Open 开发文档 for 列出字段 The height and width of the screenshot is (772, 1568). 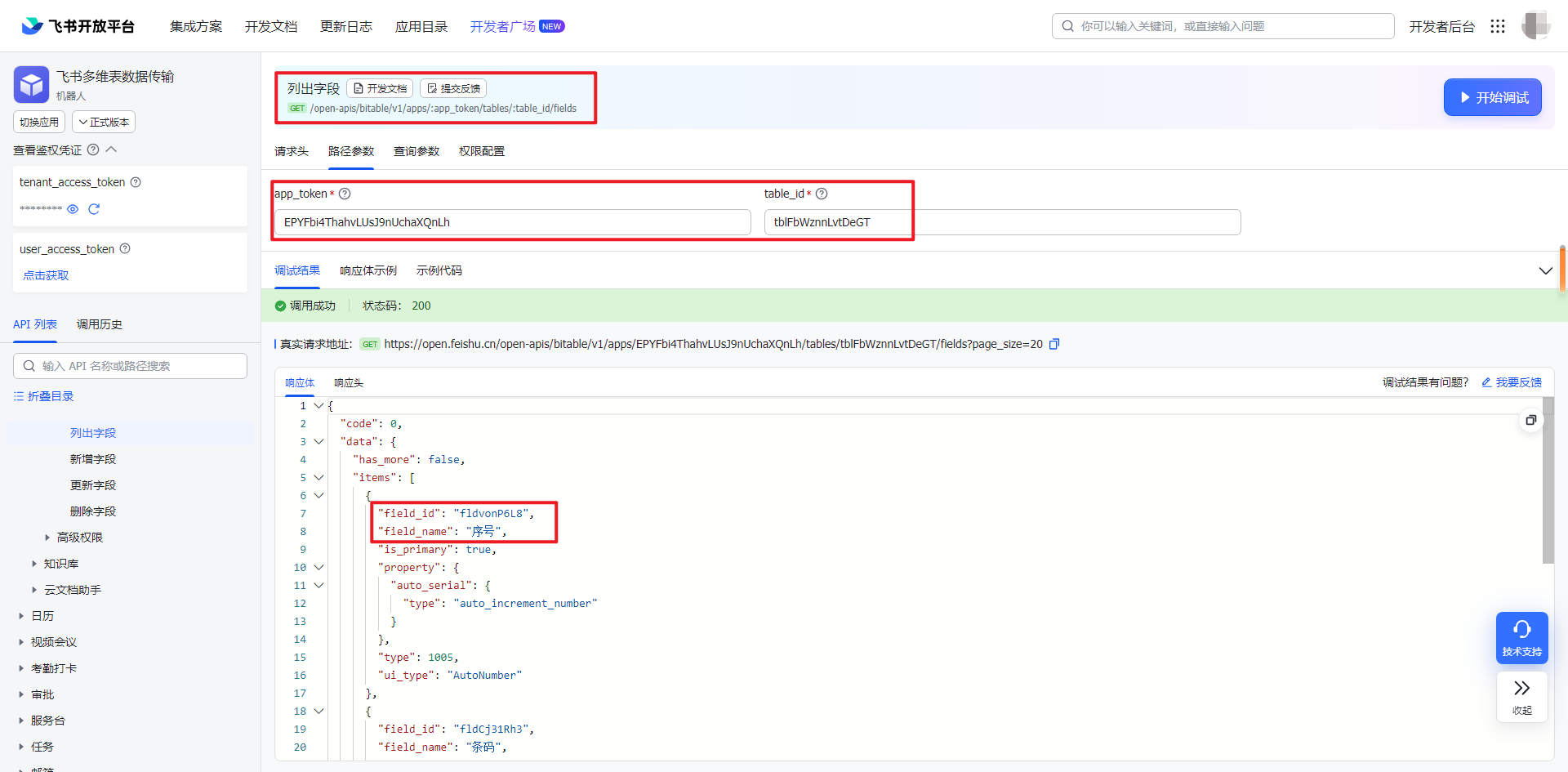[x=380, y=88]
